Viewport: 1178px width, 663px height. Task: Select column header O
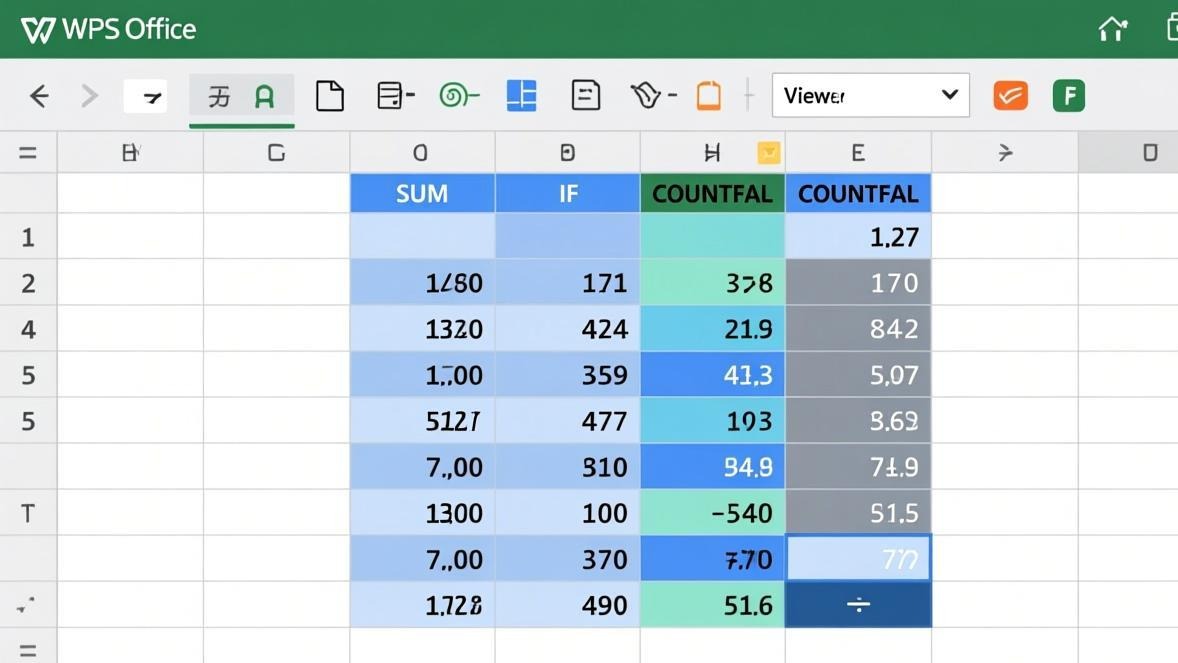pyautogui.click(x=421, y=153)
